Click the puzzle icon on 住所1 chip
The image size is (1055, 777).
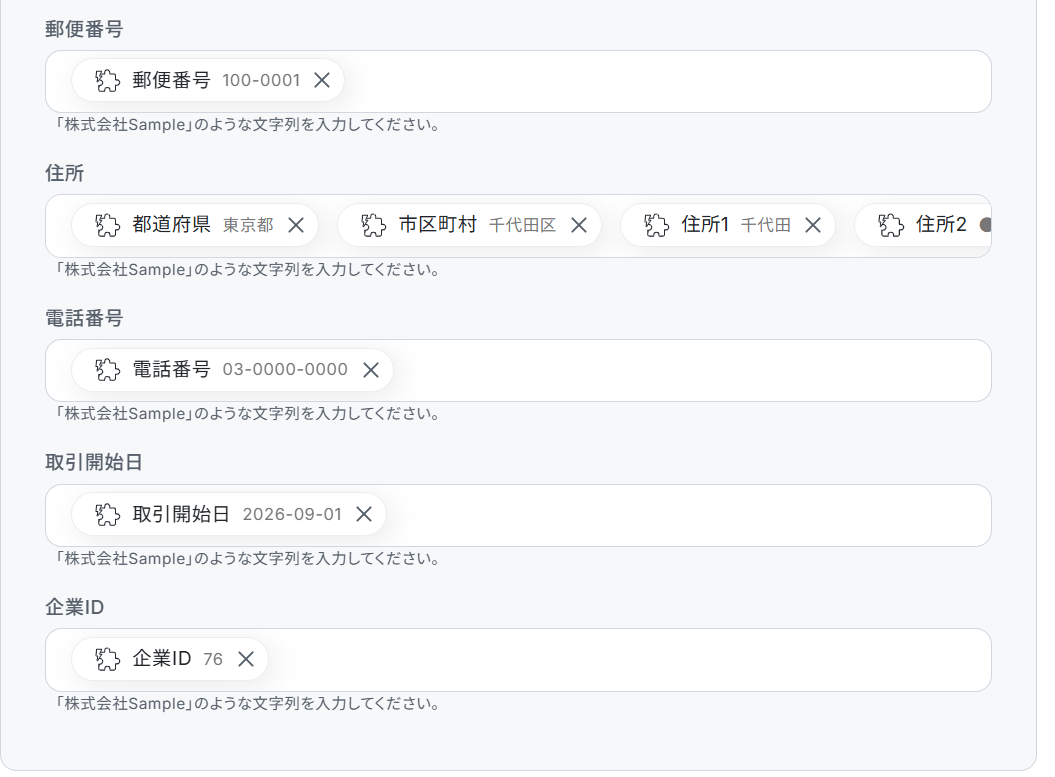(x=656, y=225)
